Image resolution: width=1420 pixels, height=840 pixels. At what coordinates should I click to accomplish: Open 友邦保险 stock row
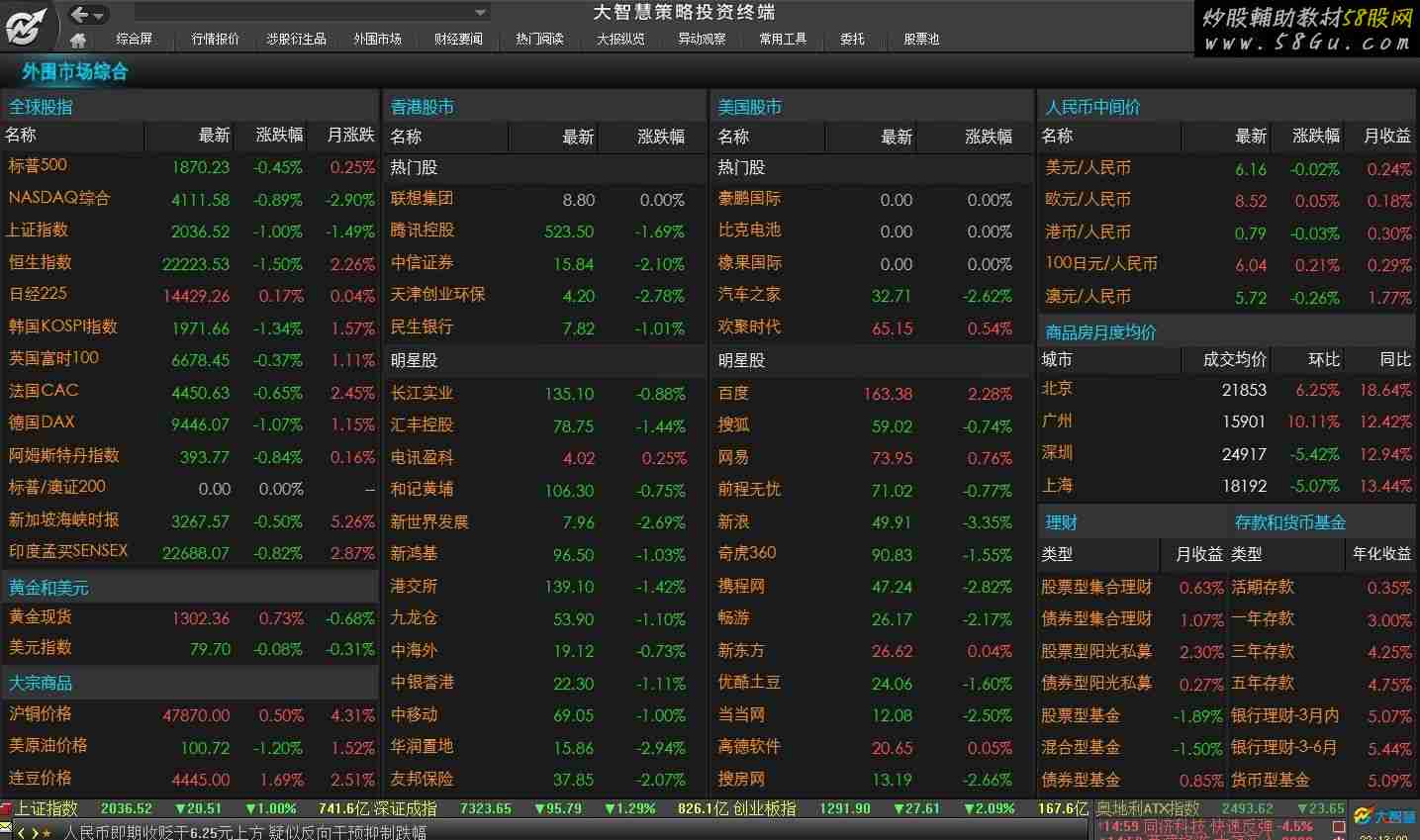(543, 780)
